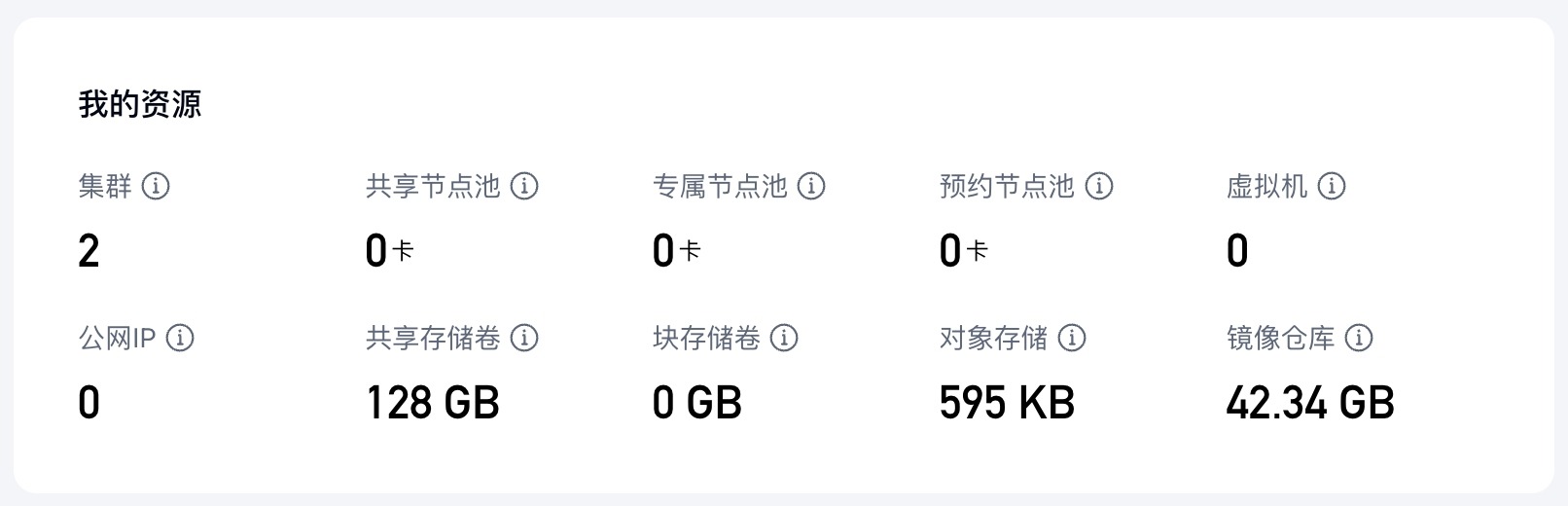
Task: Click the info icon beside 公网IP
Action: pyautogui.click(x=180, y=338)
